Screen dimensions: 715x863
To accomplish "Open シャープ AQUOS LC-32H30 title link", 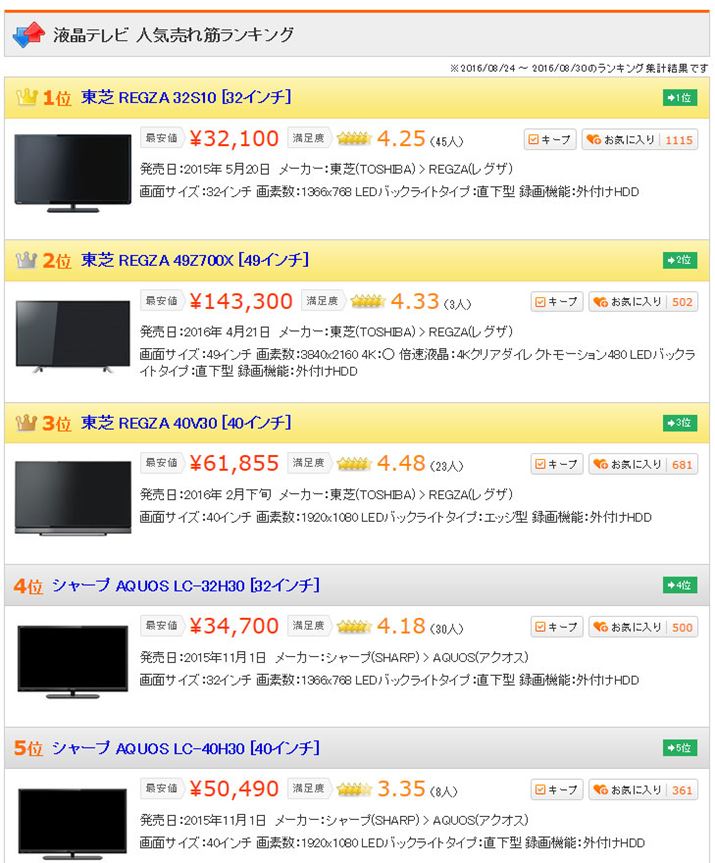I will [x=185, y=585].
